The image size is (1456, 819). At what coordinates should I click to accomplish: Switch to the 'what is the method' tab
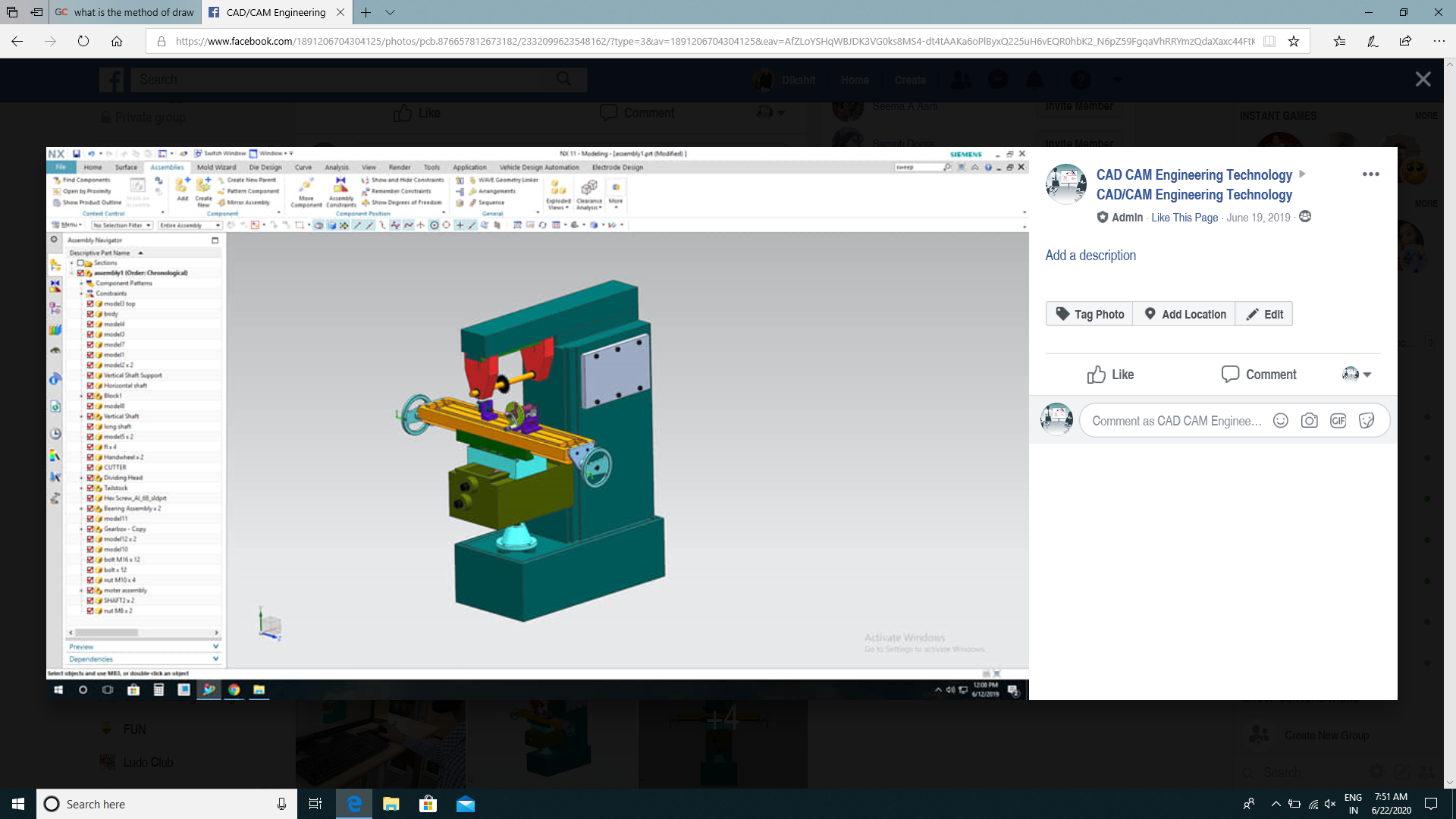pyautogui.click(x=125, y=12)
